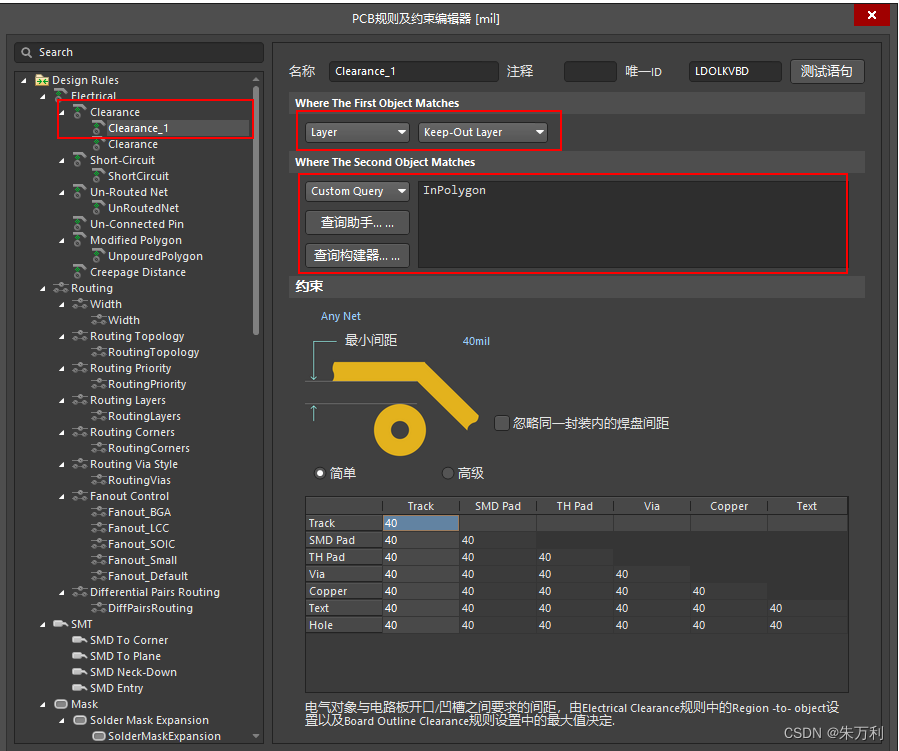Select DiffPairsRouting in the rules tree
The width and height of the screenshot is (899, 751).
pos(150,608)
